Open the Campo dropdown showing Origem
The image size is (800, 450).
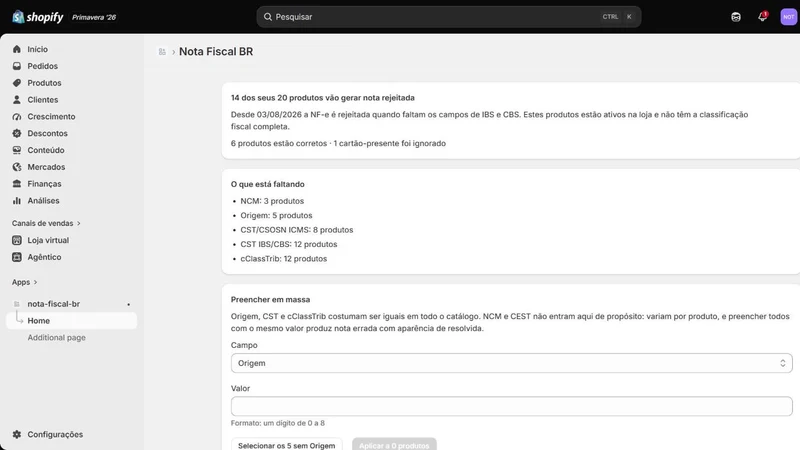pos(511,363)
